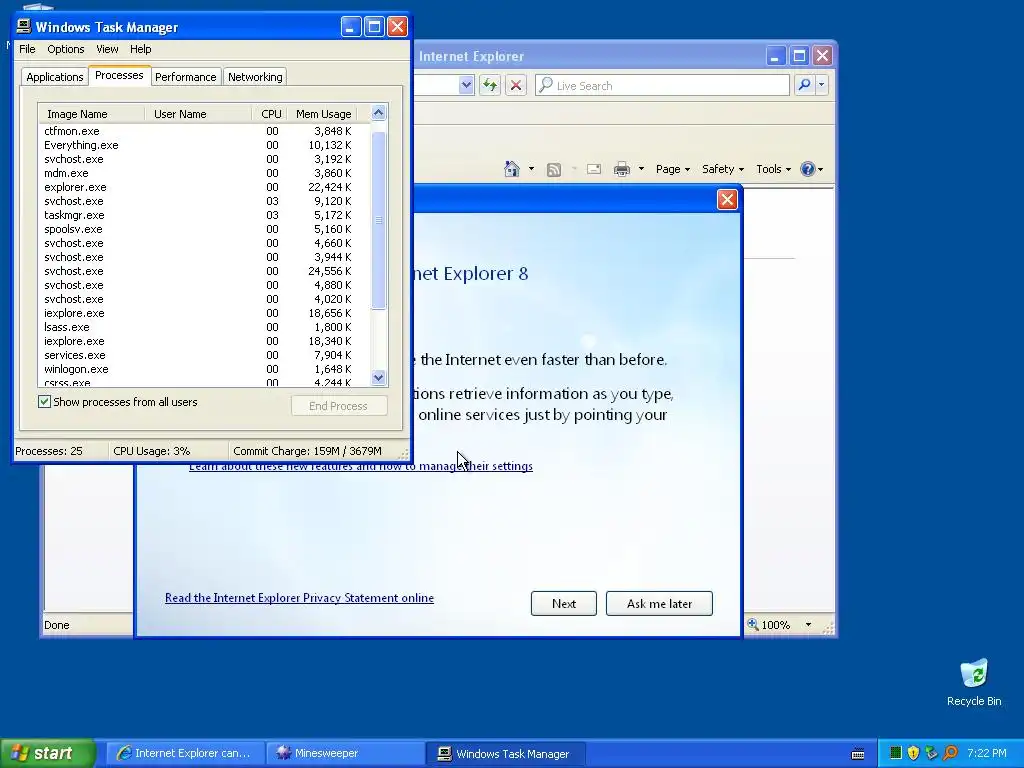This screenshot has height=768, width=1024.
Task: Click scroll down arrow in process list
Action: tap(379, 377)
